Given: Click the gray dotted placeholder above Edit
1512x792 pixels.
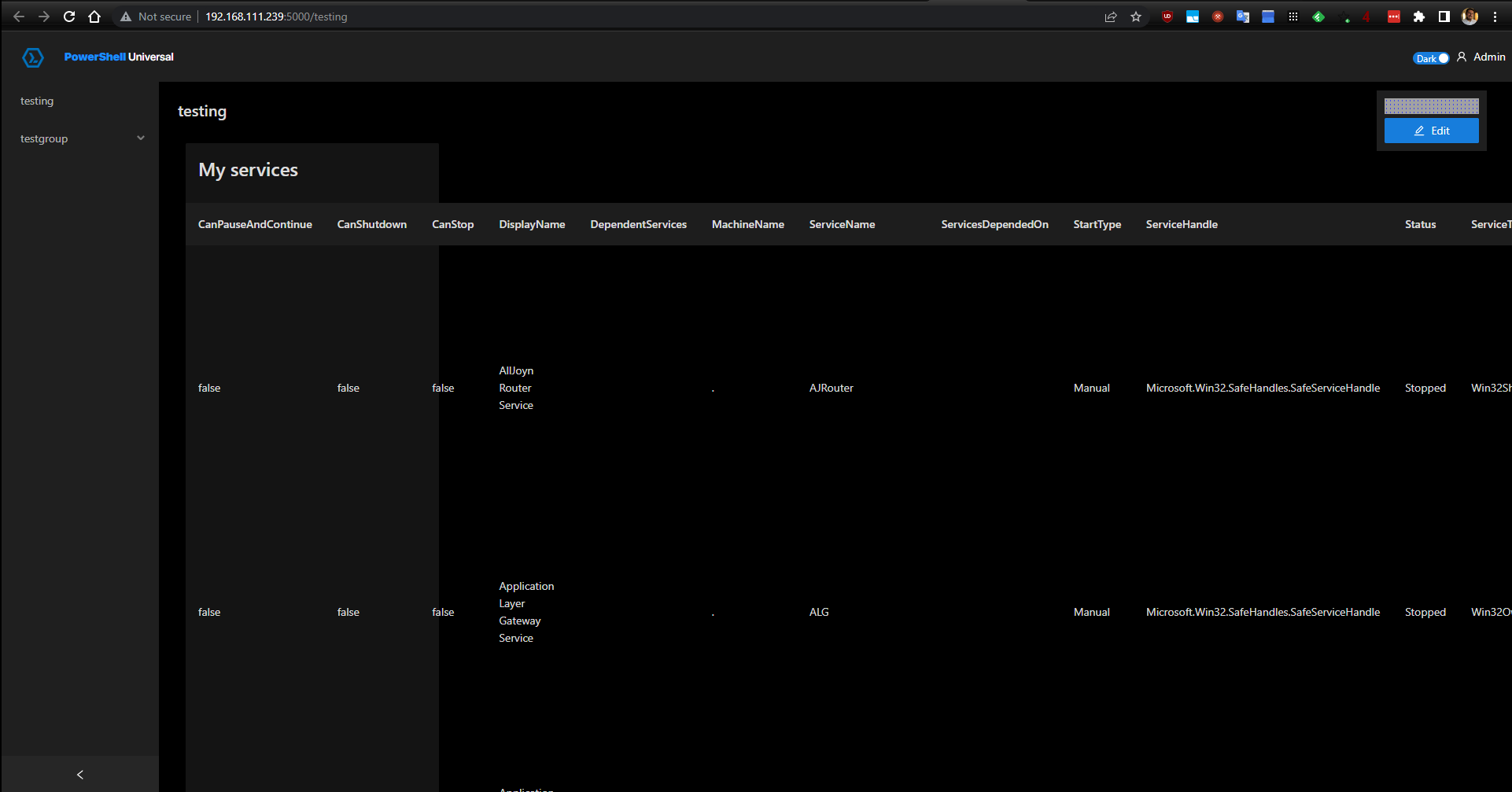Looking at the screenshot, I should [x=1432, y=106].
